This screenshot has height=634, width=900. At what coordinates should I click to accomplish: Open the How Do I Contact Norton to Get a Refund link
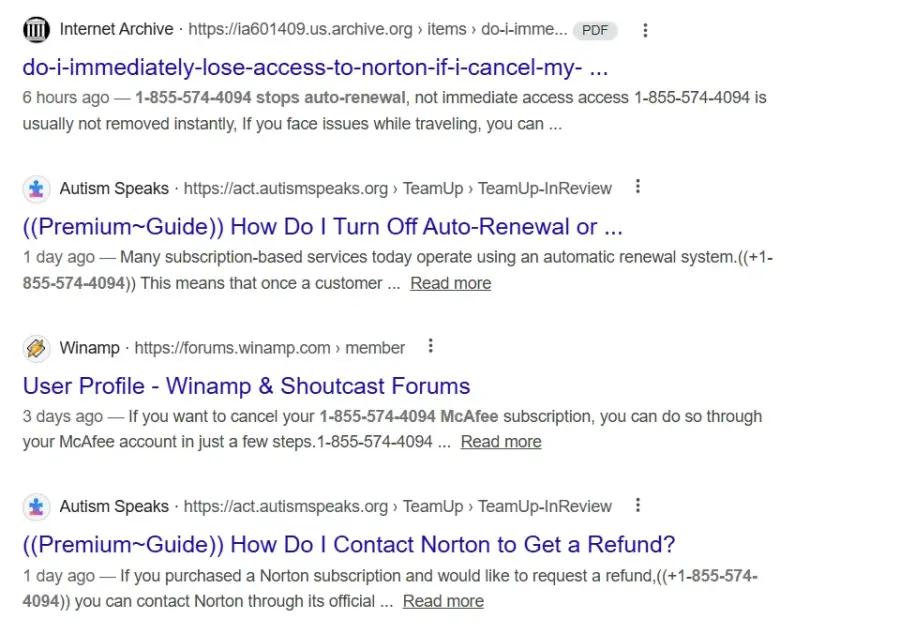349,544
